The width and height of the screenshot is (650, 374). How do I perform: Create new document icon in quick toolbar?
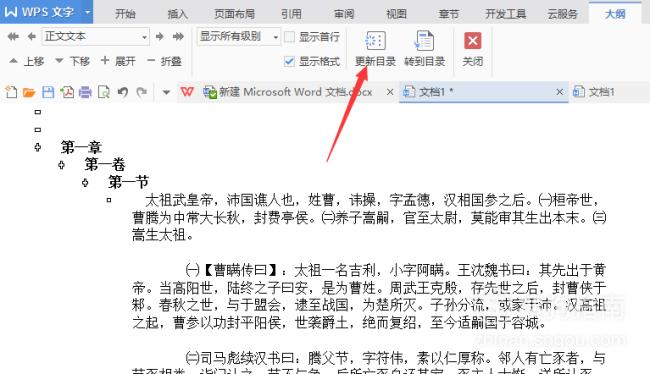[x=11, y=92]
